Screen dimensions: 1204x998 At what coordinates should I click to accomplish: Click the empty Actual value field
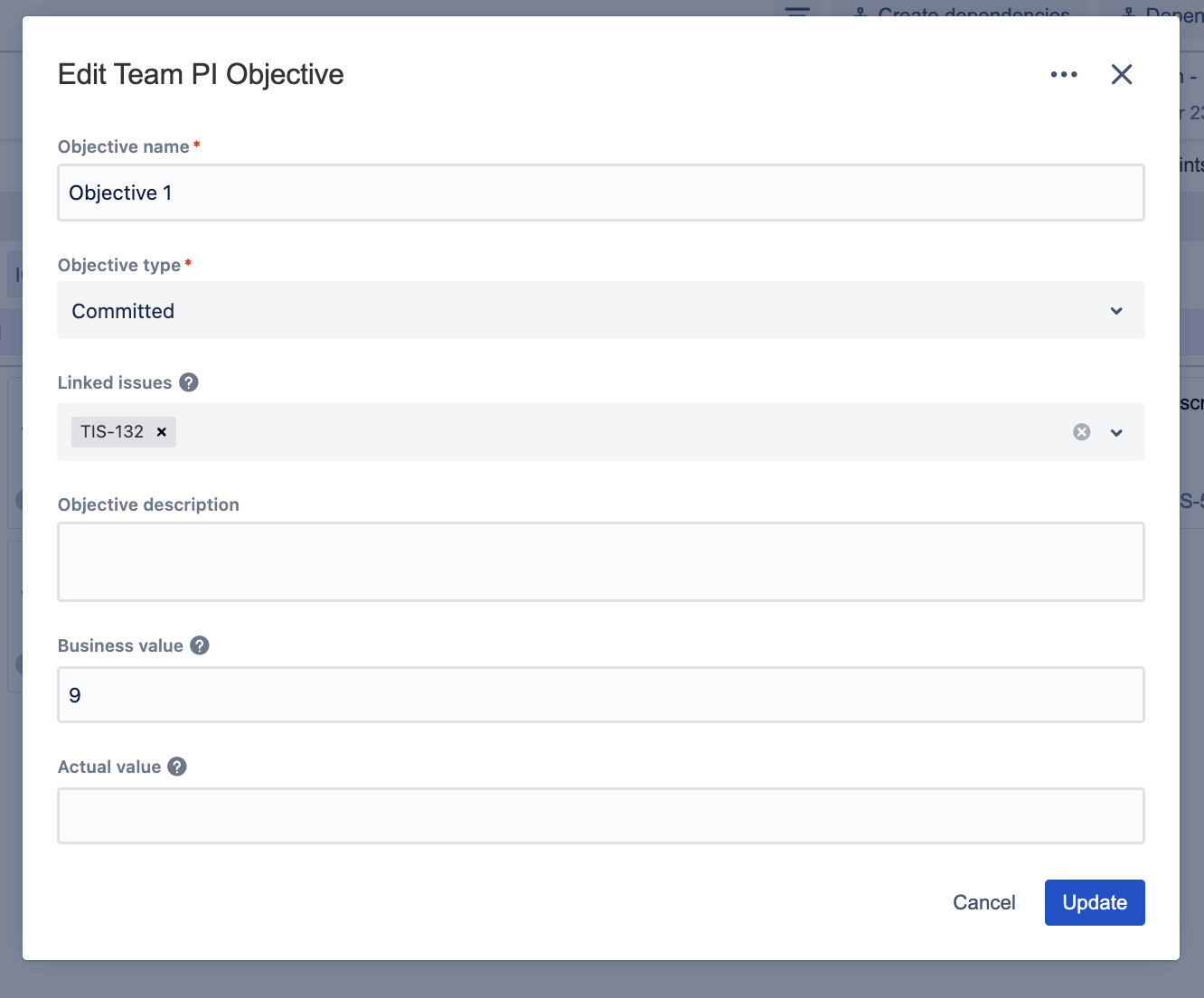[600, 815]
